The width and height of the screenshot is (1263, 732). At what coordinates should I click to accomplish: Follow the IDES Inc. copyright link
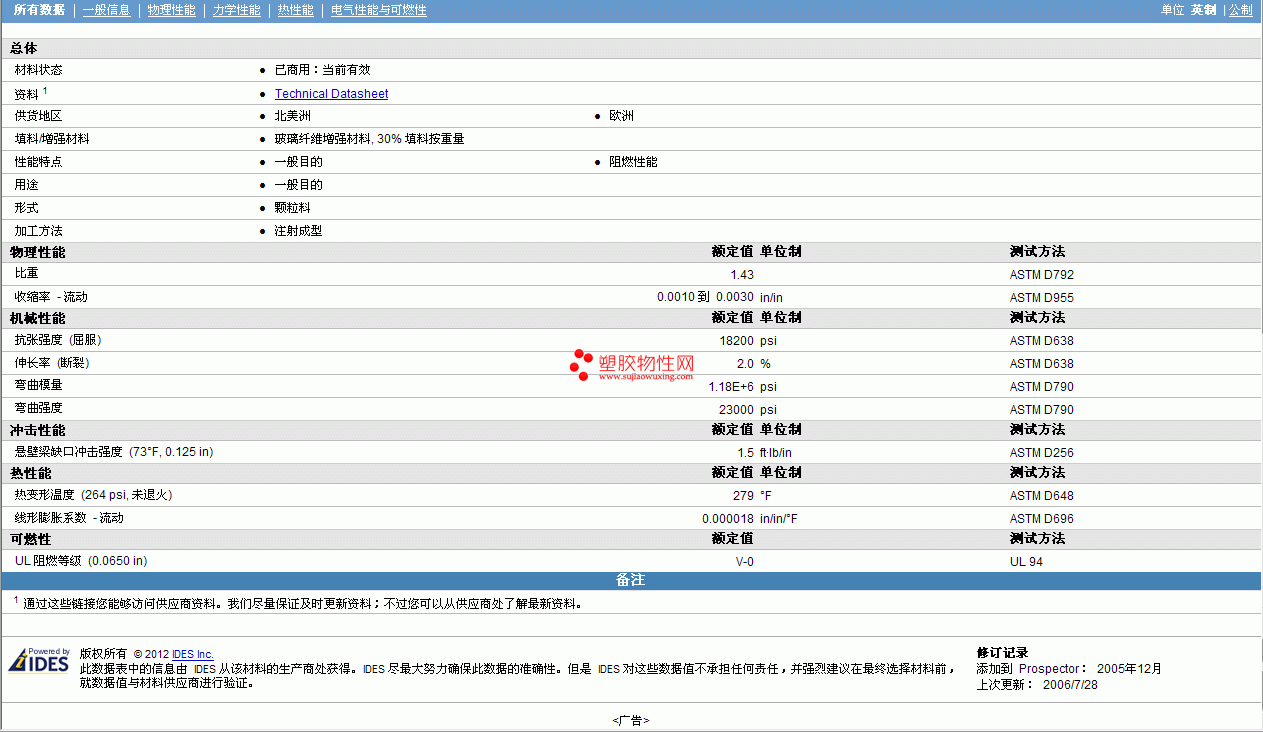coord(193,654)
